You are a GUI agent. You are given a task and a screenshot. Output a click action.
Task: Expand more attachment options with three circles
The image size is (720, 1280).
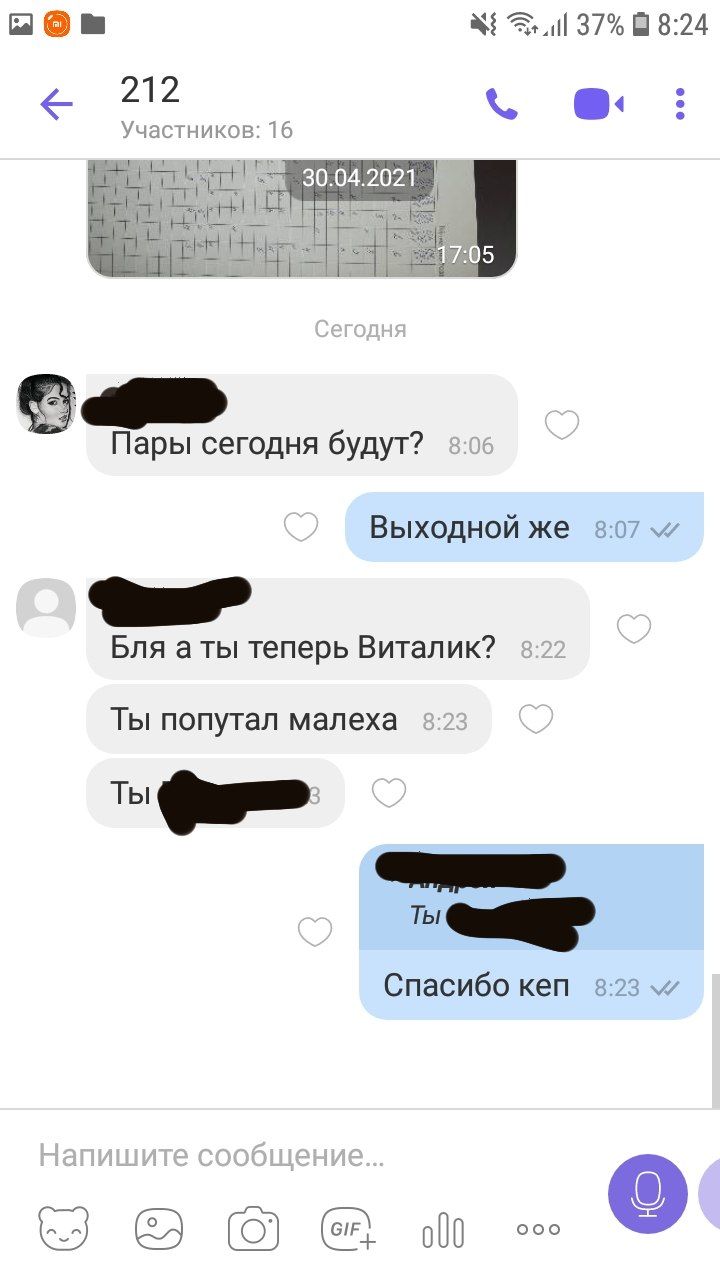coord(538,1229)
